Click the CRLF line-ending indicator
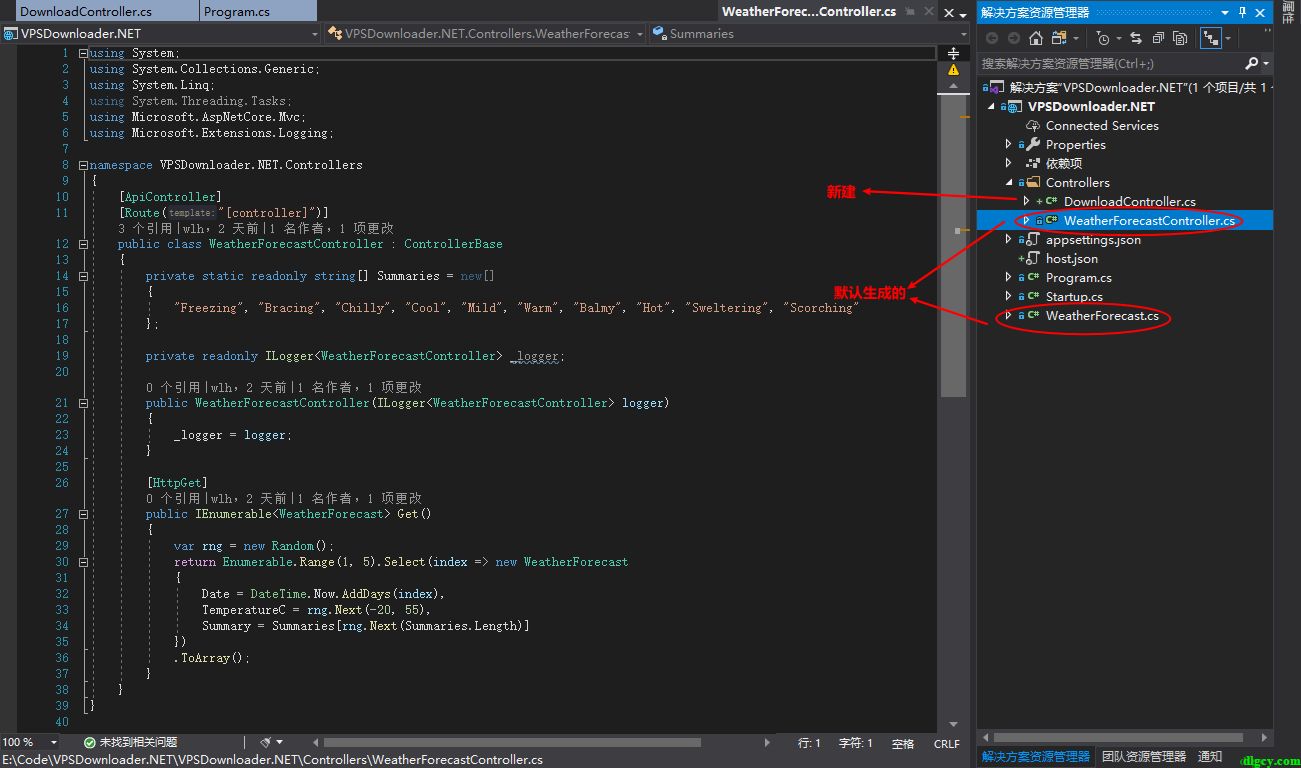The height and width of the screenshot is (768, 1301). [946, 743]
